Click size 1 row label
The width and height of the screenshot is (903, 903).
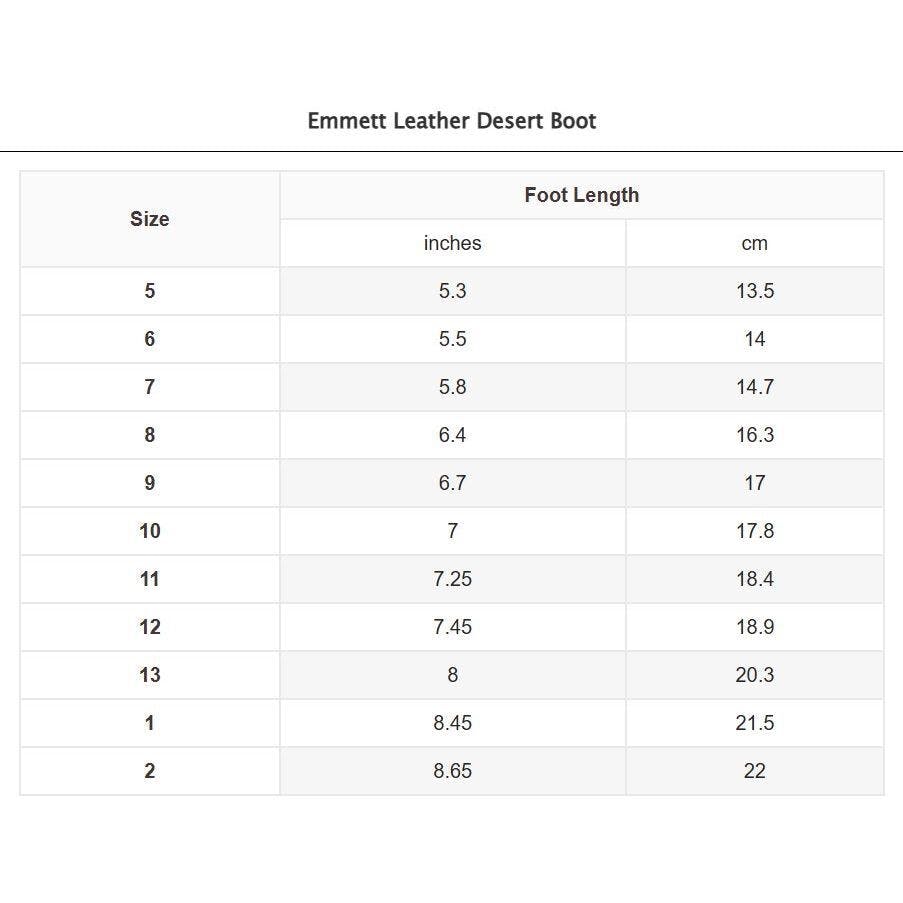150,723
